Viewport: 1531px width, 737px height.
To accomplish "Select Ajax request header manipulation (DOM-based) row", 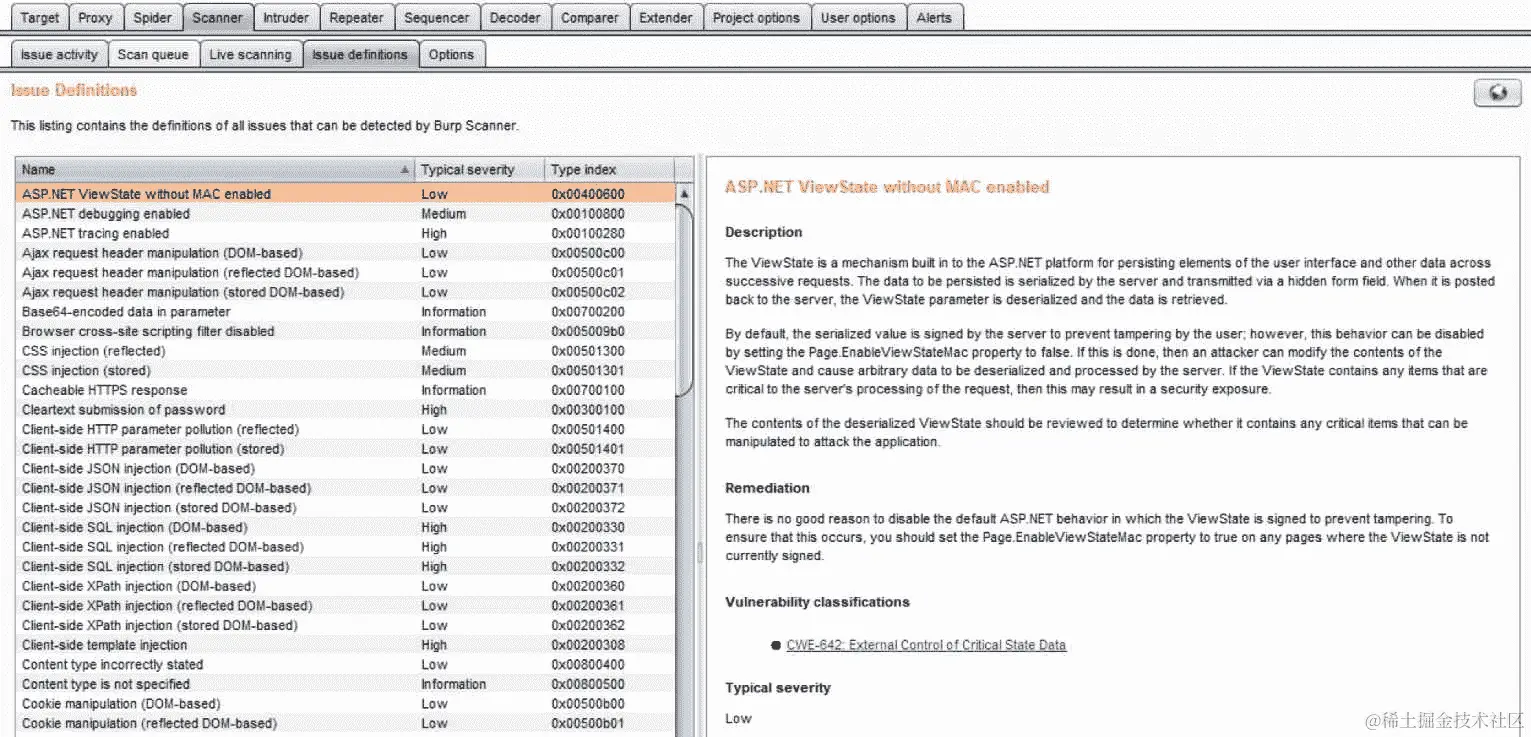I will pyautogui.click(x=346, y=253).
